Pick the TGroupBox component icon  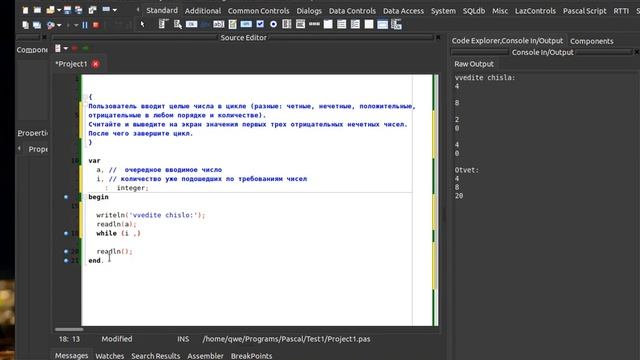coord(328,24)
